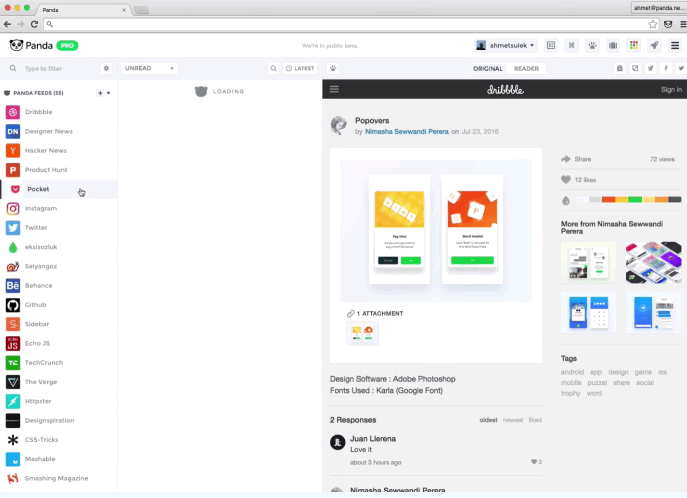Viewport: 687px width, 498px height.
Task: Open the Designer News feed icon
Action: (x=13, y=131)
